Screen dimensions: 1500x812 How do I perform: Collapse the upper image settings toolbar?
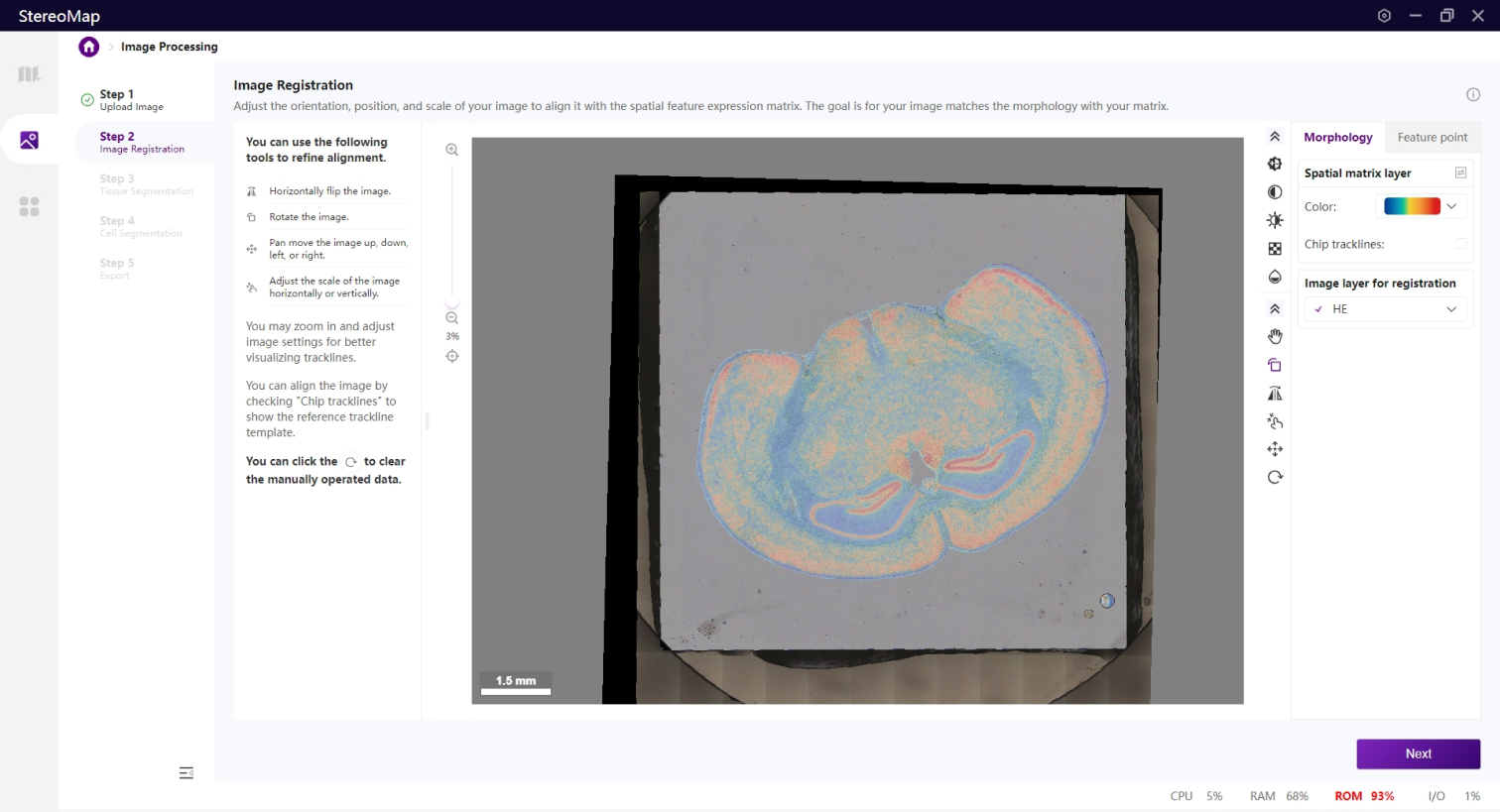pos(1275,137)
